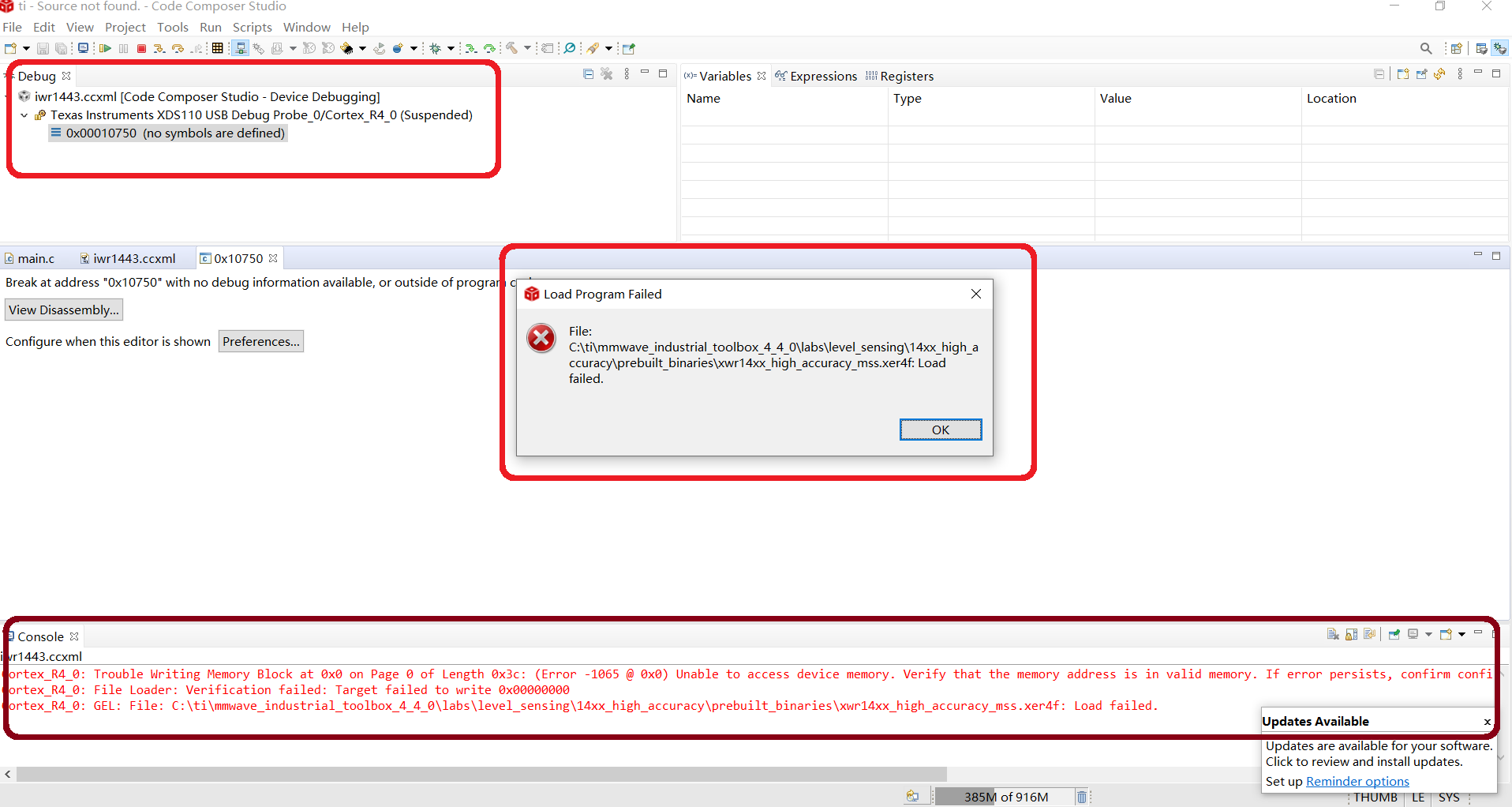
Task: Click the green bug Debug toolbar icon
Action: [435, 48]
